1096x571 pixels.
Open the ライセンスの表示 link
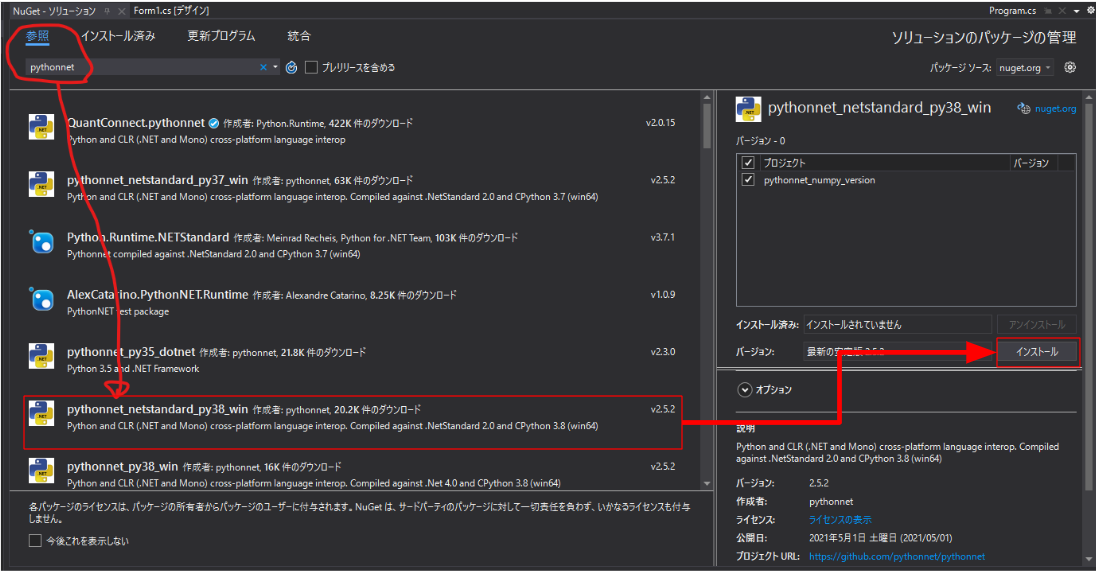tap(840, 520)
